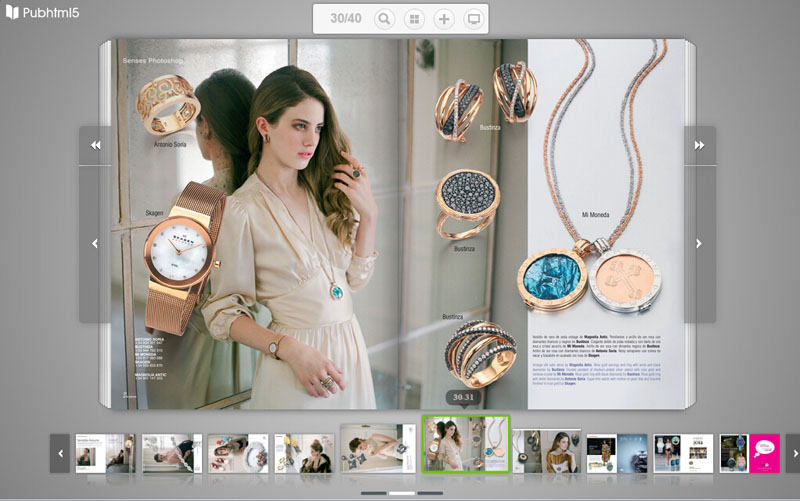Open thumbnail of woman in yellow top
The width and height of the screenshot is (800, 501).
click(547, 451)
